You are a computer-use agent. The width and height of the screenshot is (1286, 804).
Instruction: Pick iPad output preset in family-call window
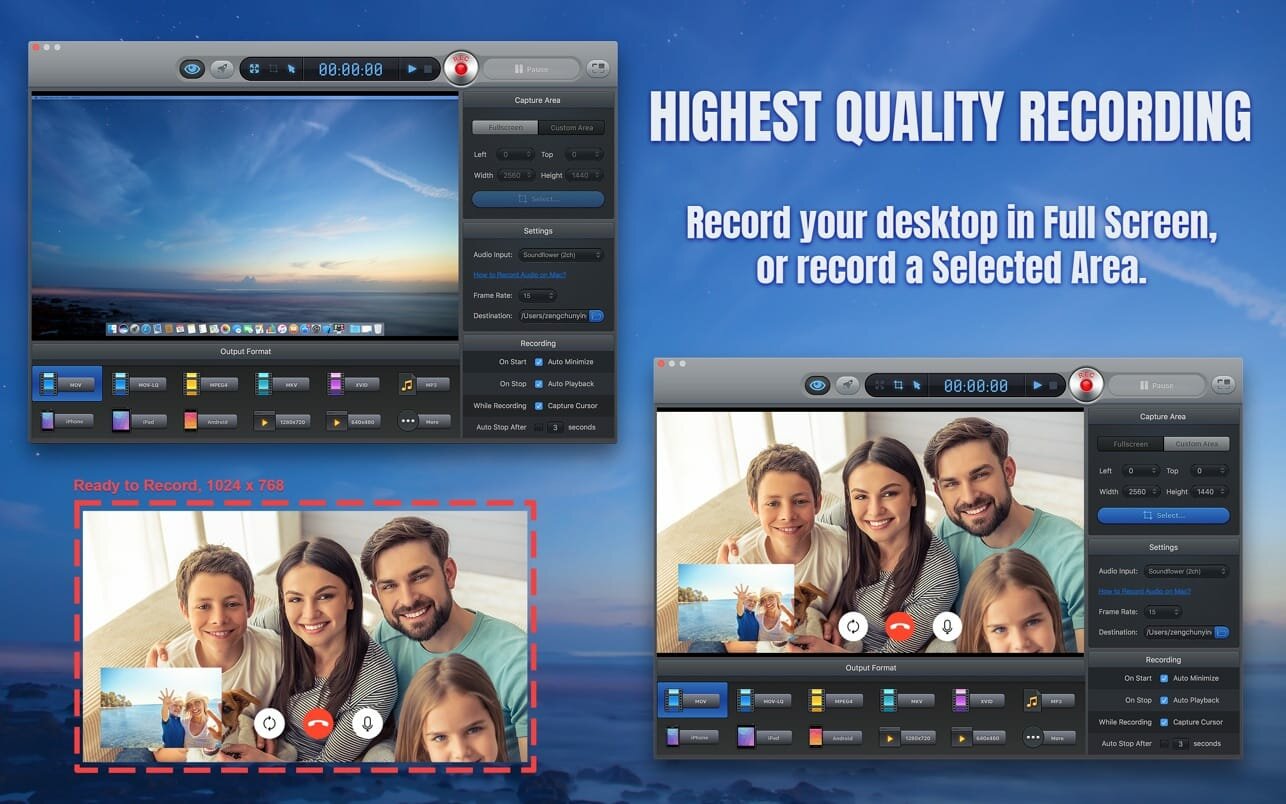764,737
